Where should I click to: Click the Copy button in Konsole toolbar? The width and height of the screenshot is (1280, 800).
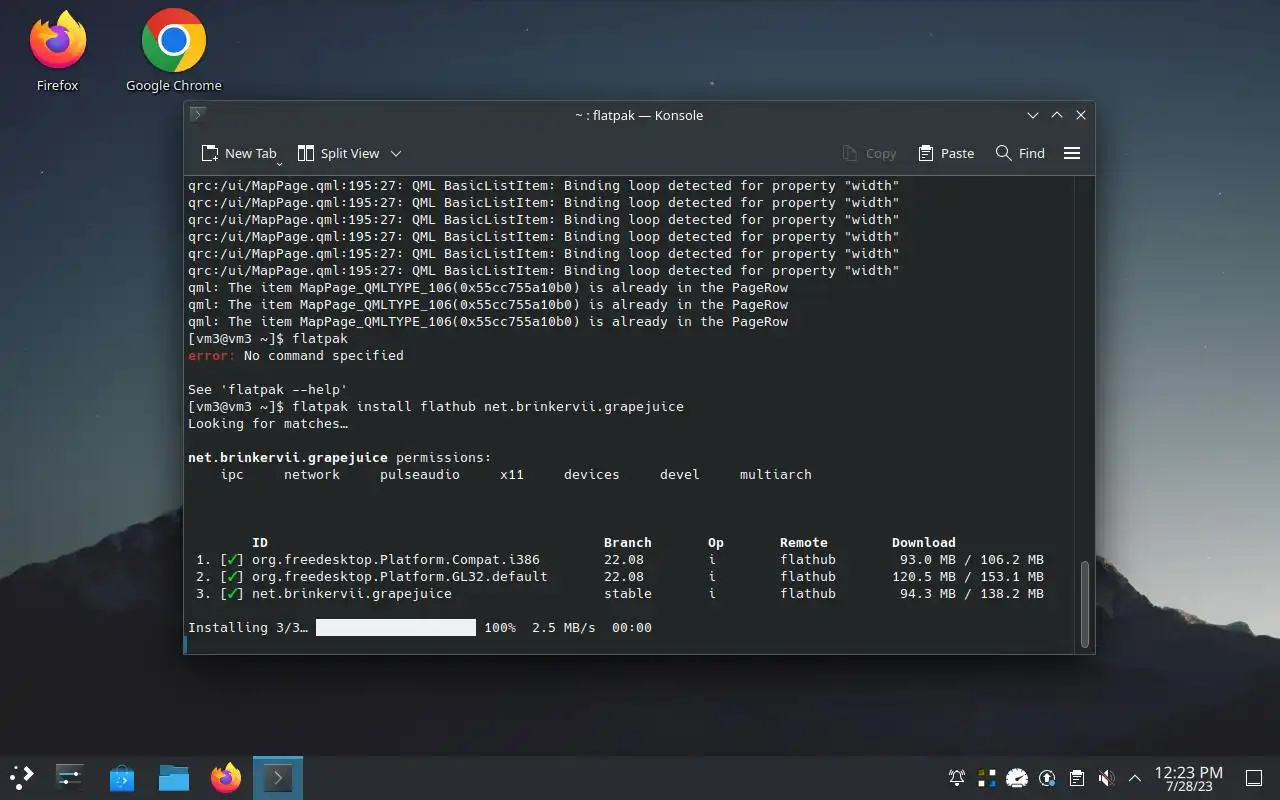tap(869, 153)
